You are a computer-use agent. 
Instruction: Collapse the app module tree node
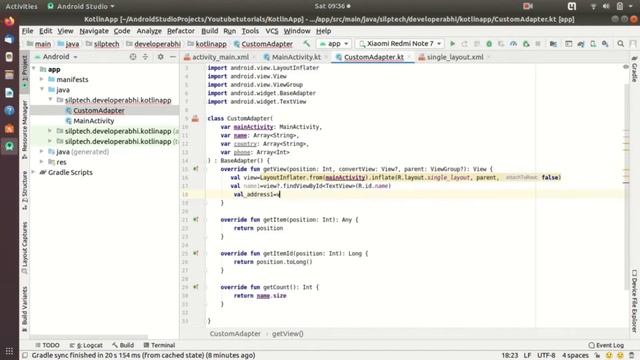pos(34,69)
